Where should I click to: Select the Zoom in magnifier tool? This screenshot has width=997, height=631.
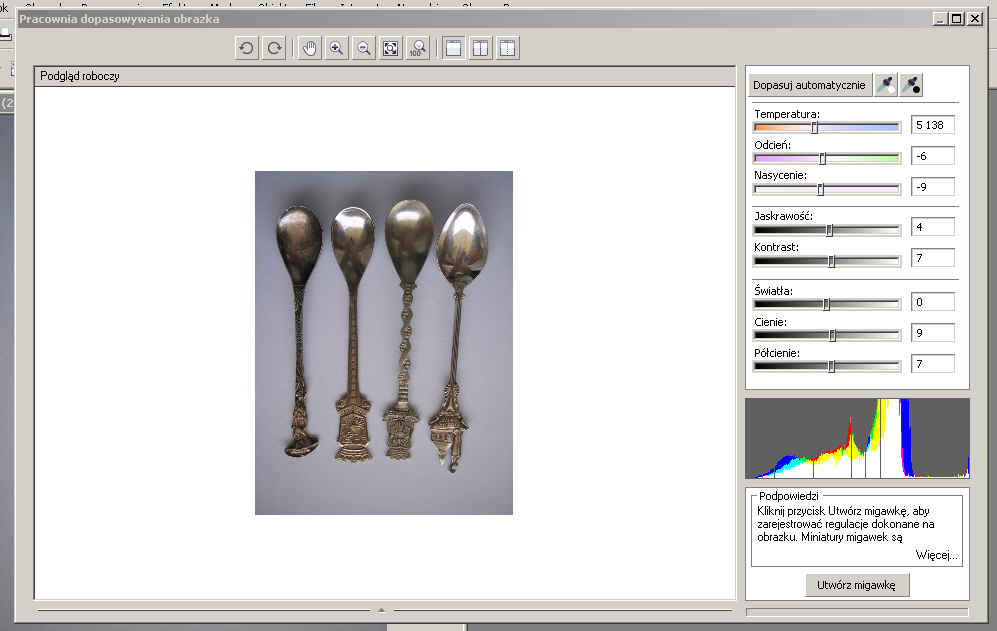point(337,48)
